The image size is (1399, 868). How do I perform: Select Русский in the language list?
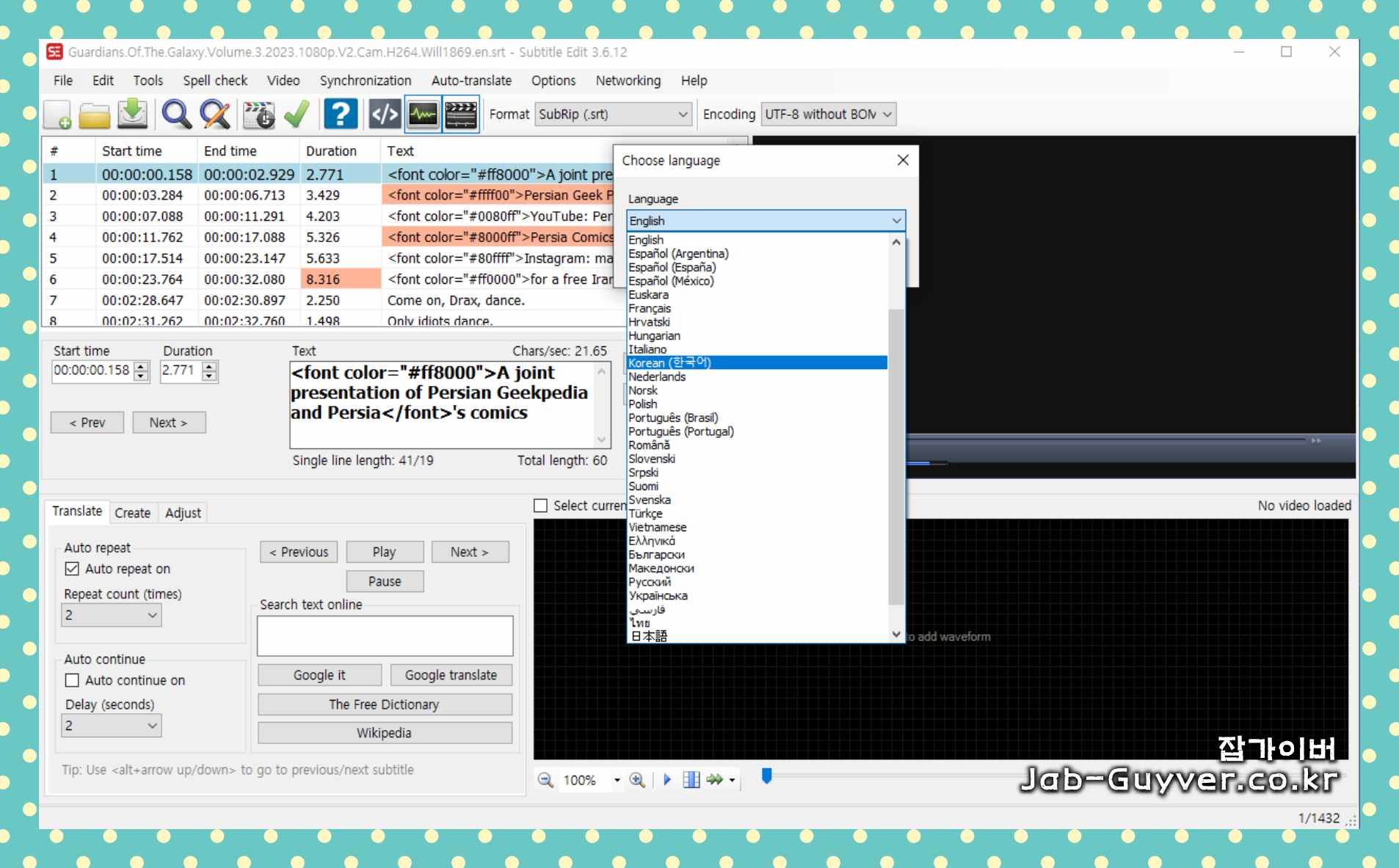coord(757,582)
